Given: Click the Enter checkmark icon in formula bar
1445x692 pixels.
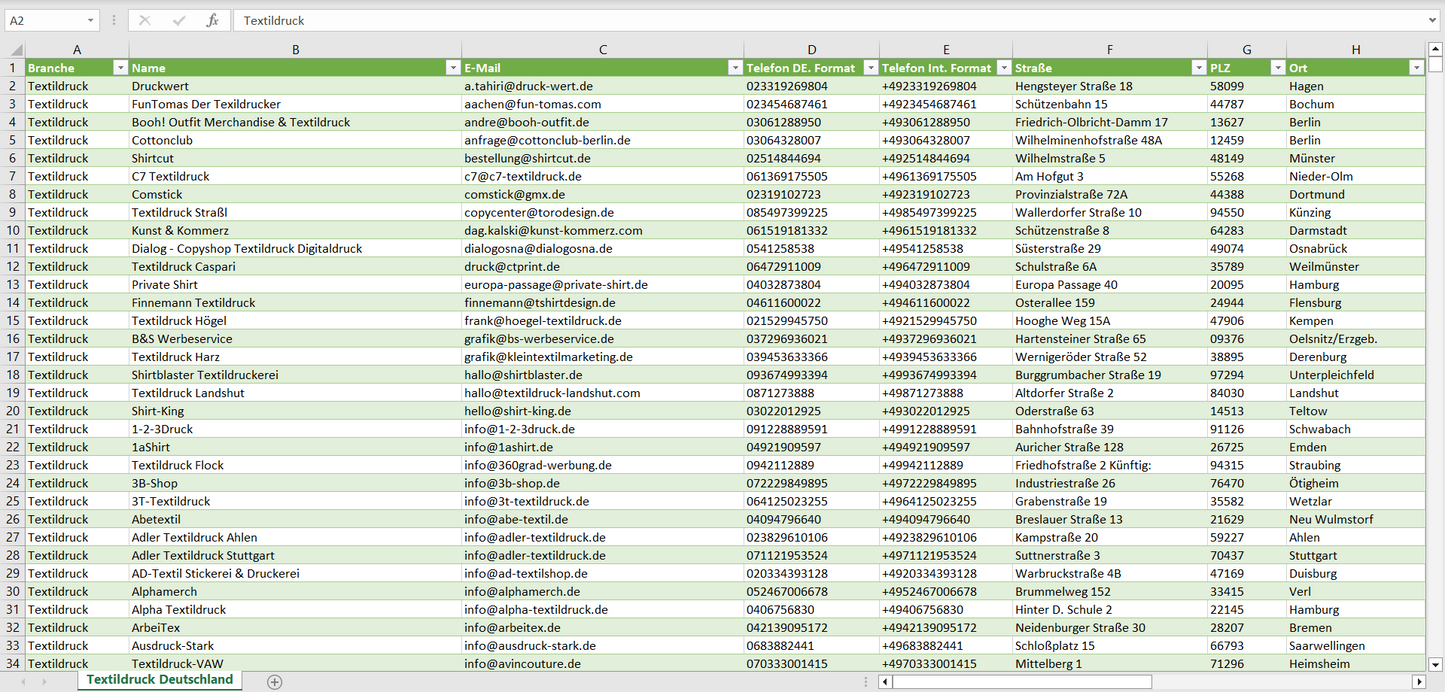Looking at the screenshot, I should click(179, 20).
